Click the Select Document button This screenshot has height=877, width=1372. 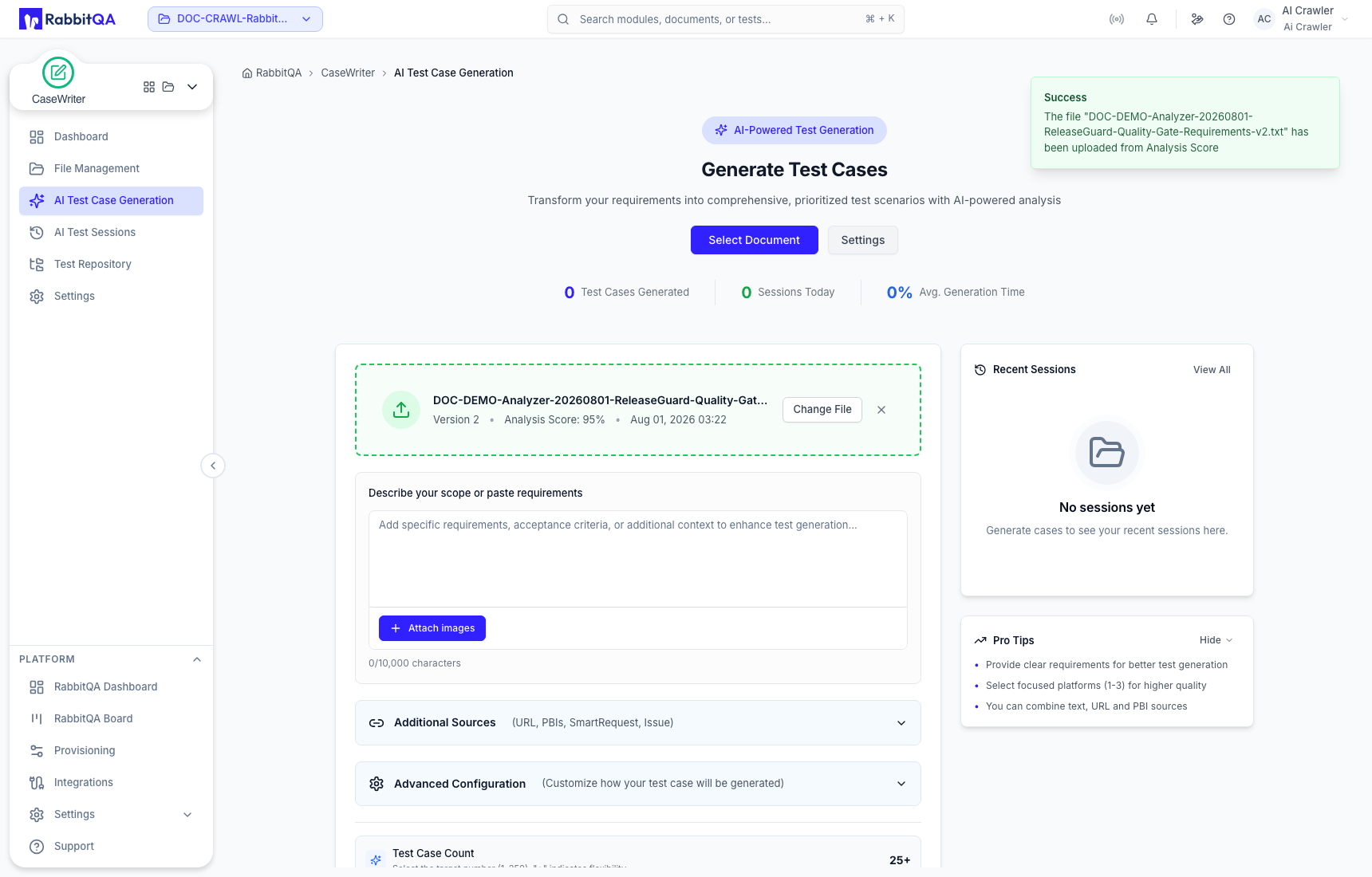tap(755, 240)
